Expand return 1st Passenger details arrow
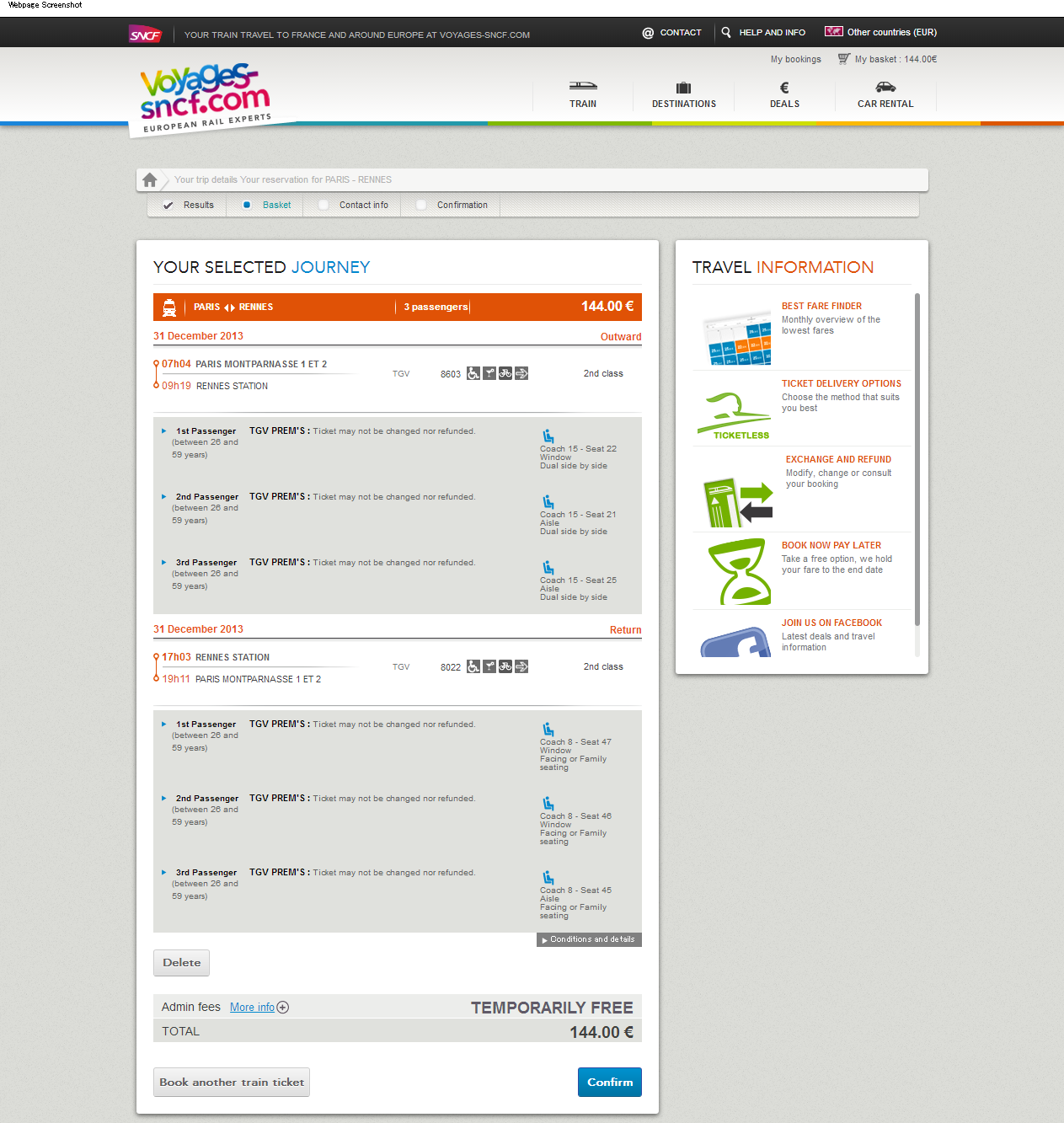This screenshot has height=1123, width=1064. click(x=164, y=725)
